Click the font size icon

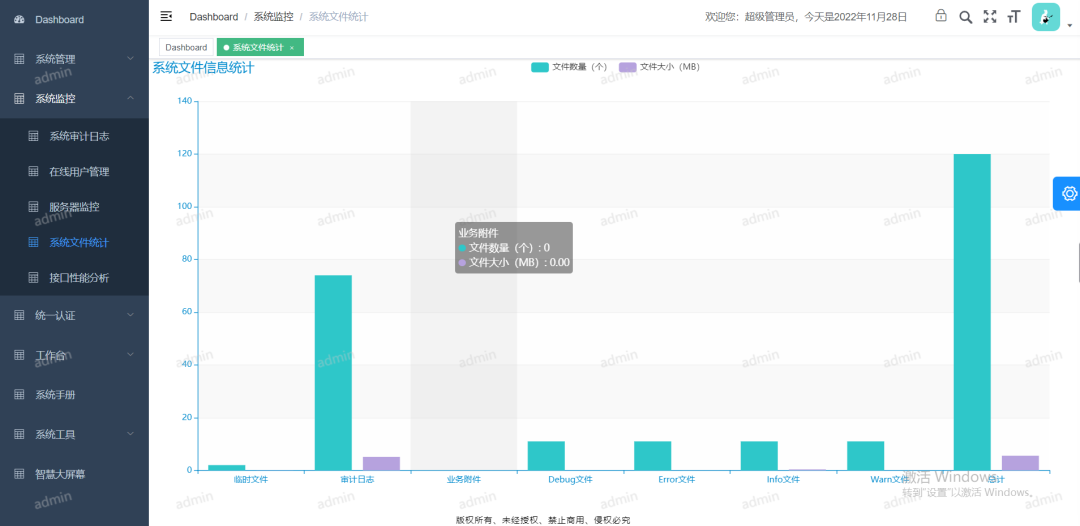[1014, 17]
